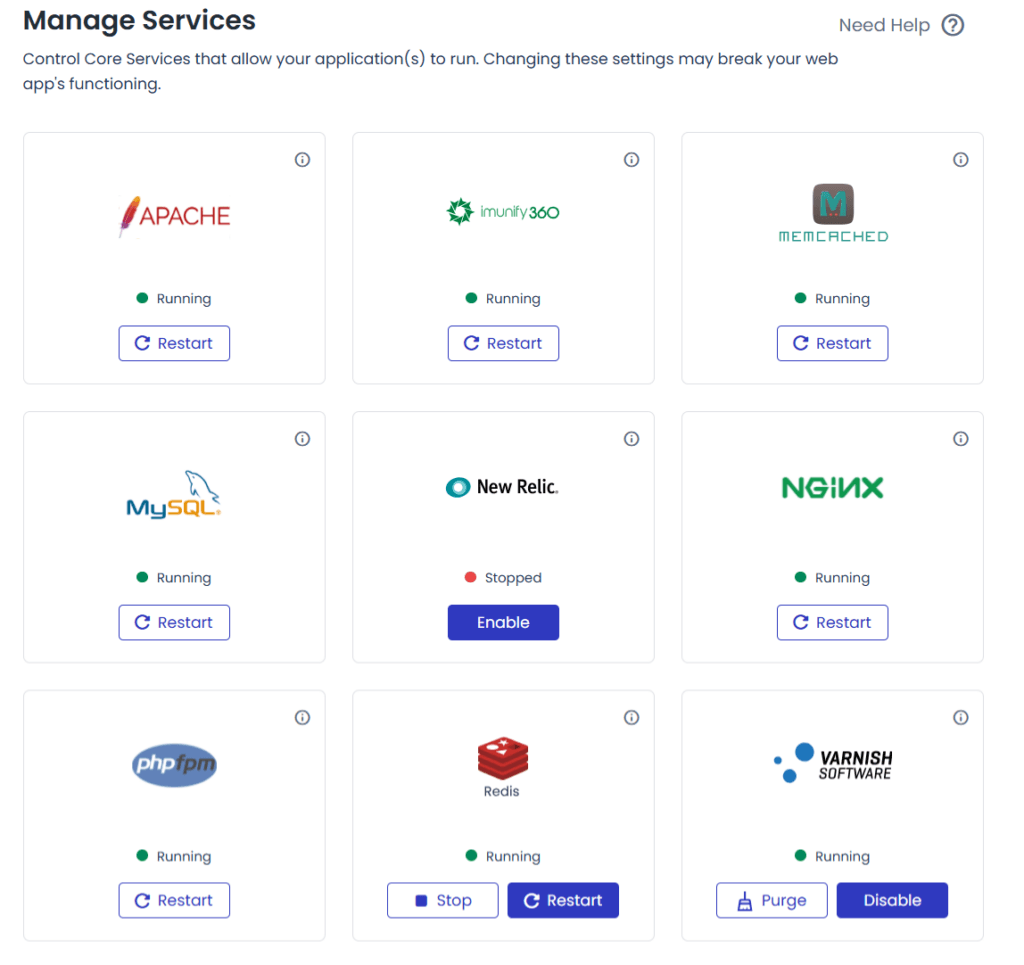Restart the Apache service

174,343
